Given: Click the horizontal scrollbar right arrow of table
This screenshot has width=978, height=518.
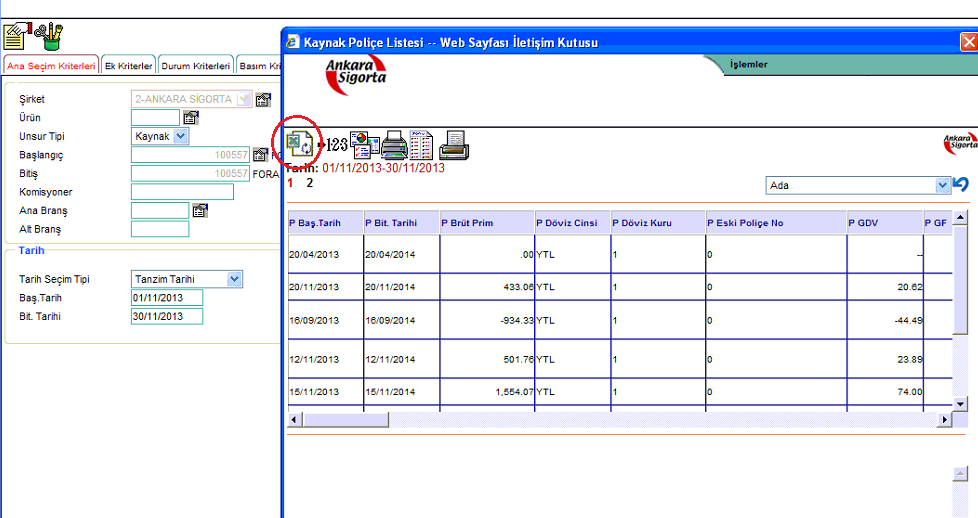Looking at the screenshot, I should [x=945, y=421].
